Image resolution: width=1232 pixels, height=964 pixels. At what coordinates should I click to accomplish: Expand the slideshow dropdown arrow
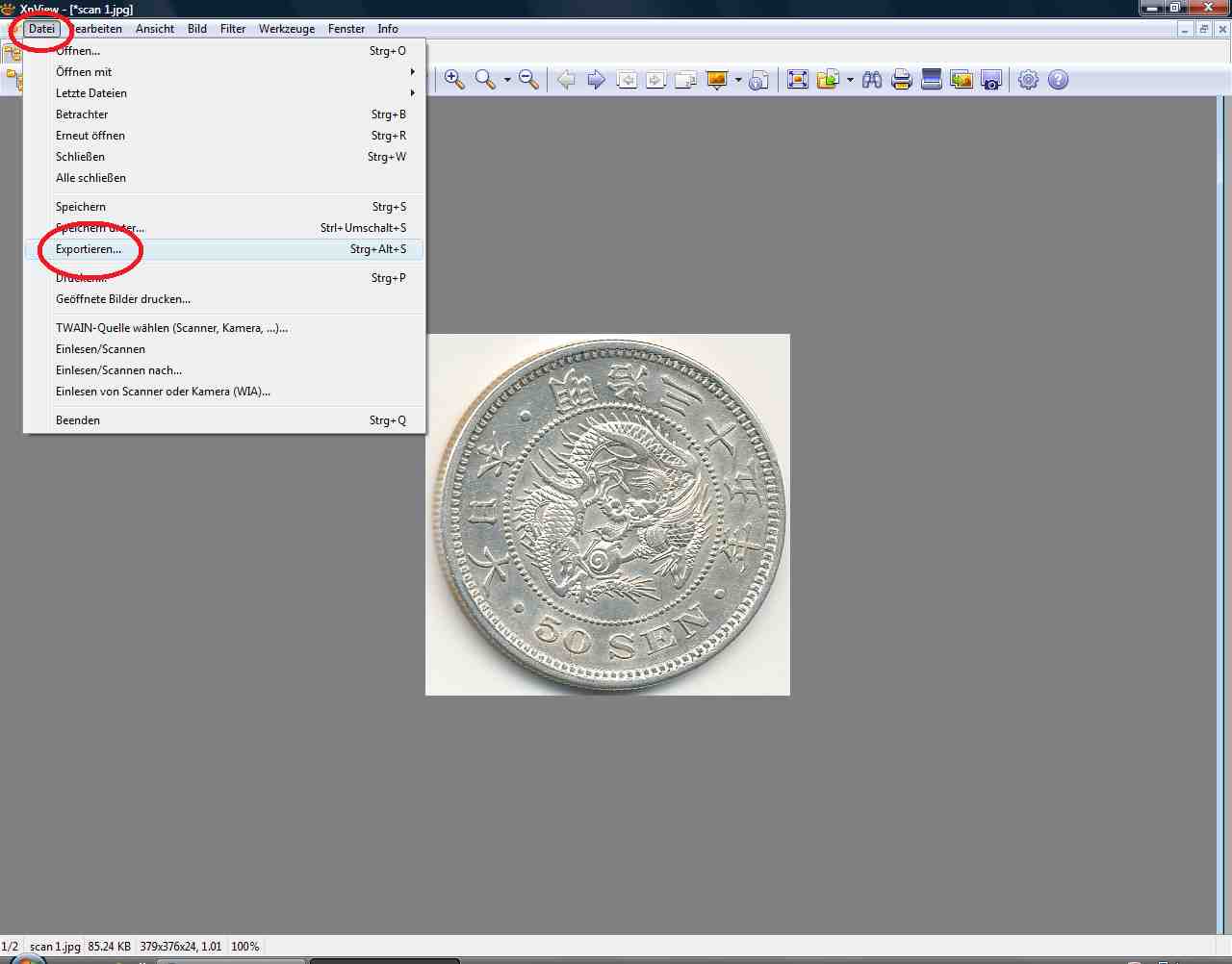click(738, 81)
